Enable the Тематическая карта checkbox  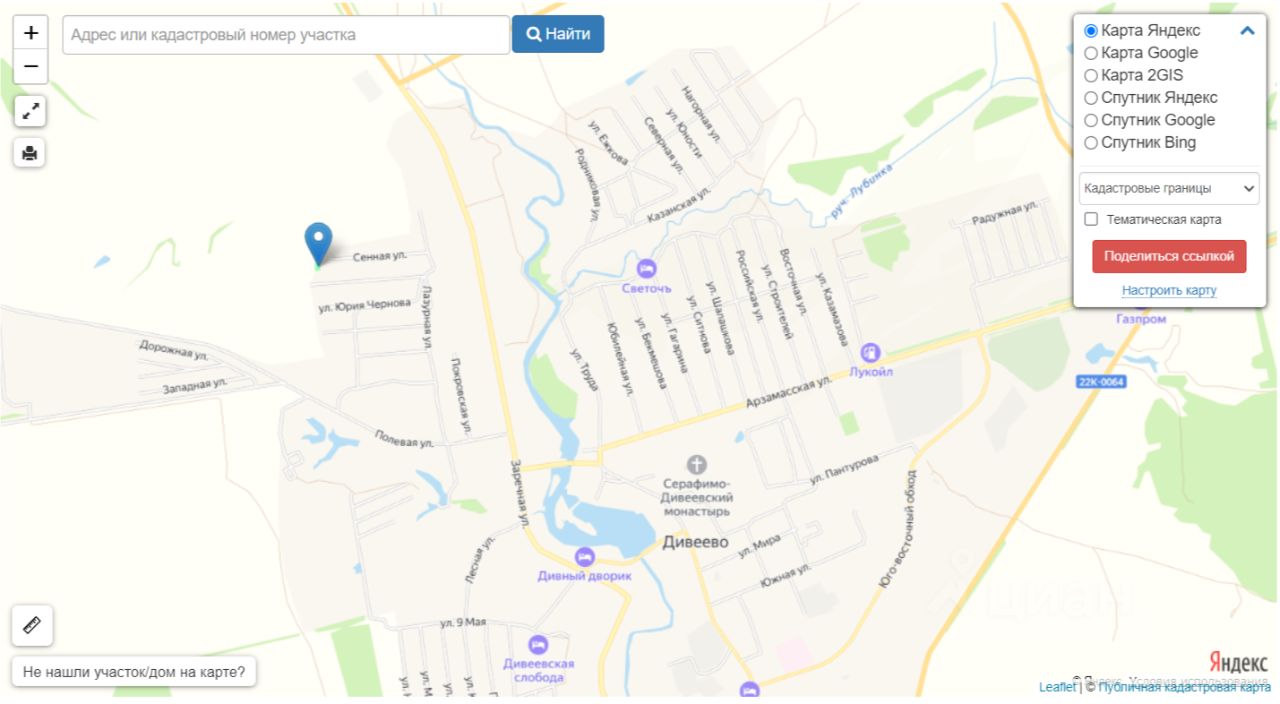click(x=1091, y=219)
